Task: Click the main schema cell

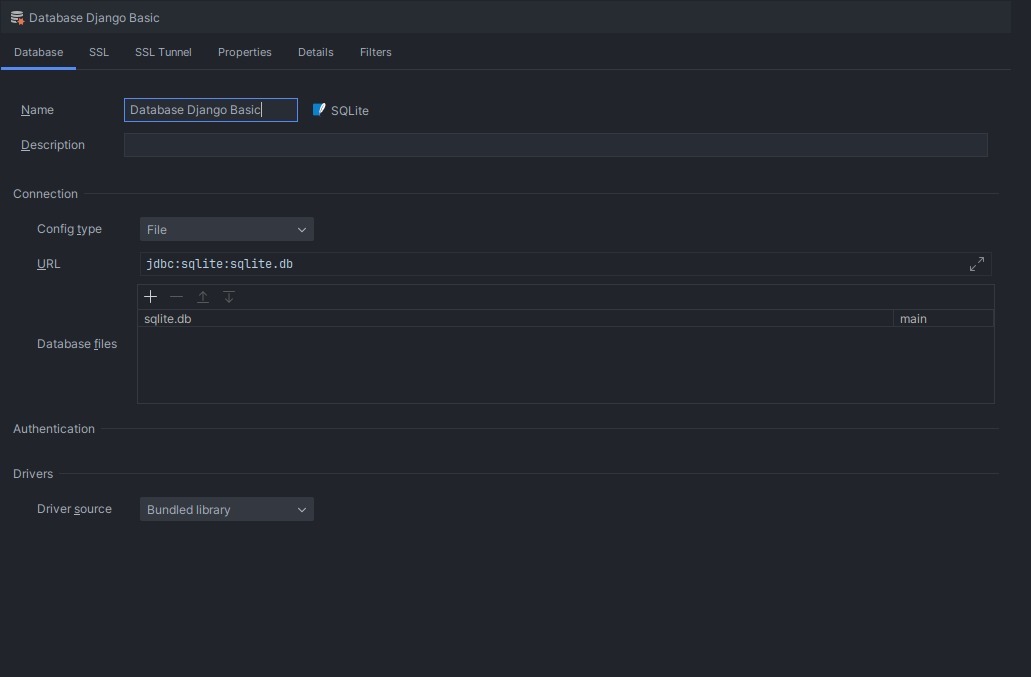Action: 944,319
